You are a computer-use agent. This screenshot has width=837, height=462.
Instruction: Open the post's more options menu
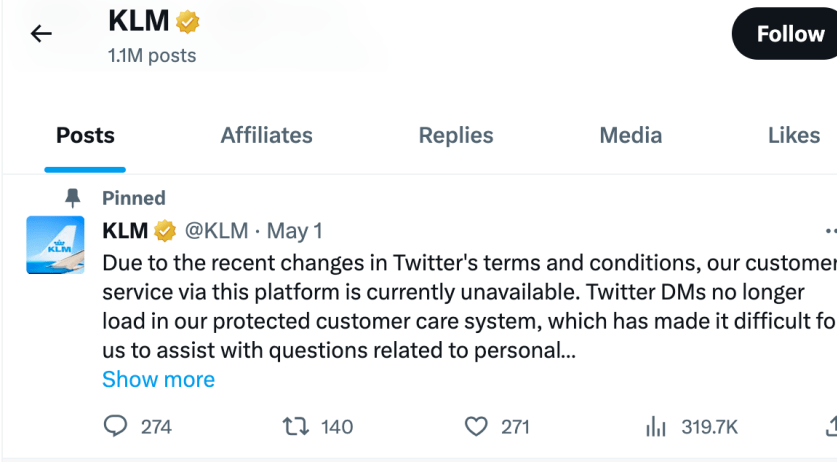[830, 231]
